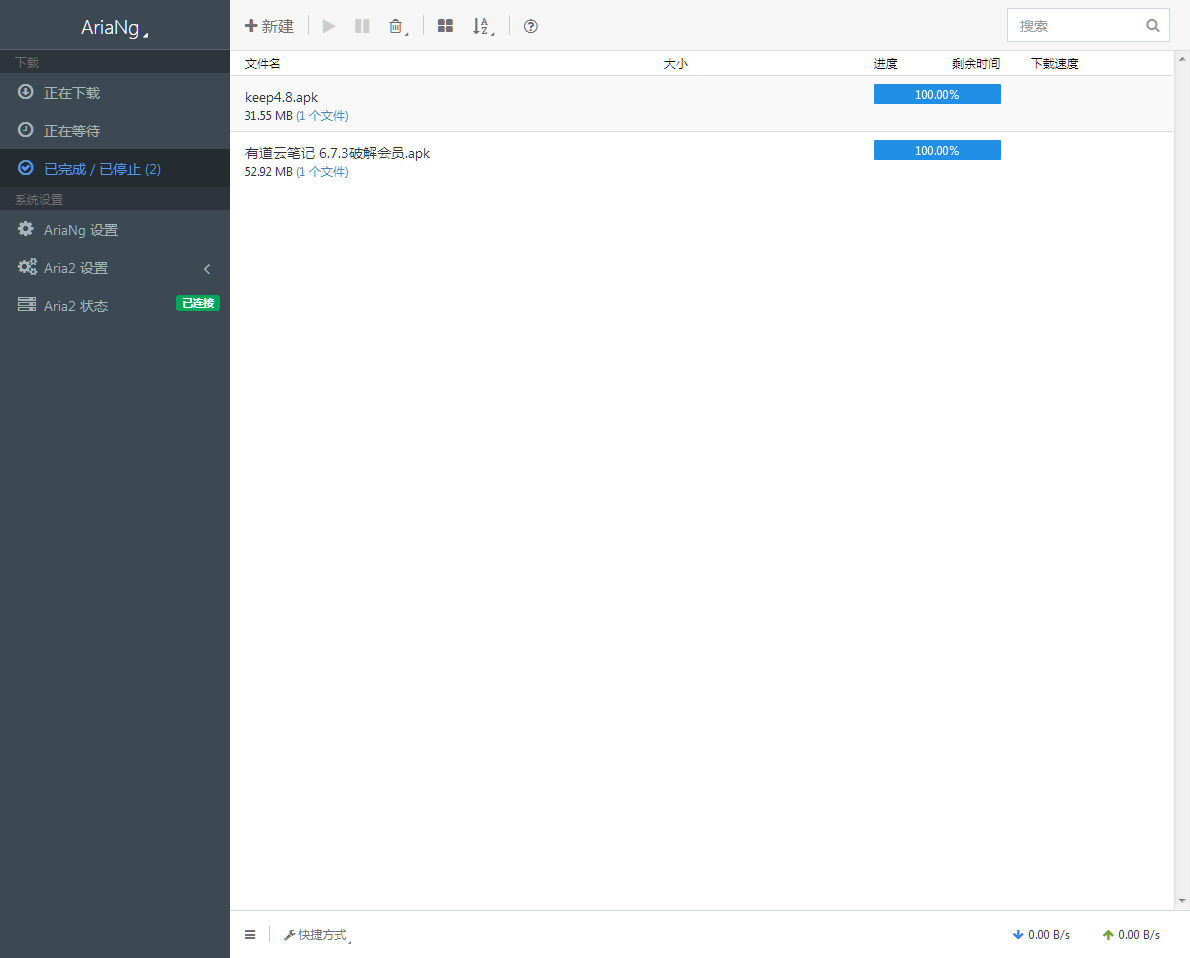1190x958 pixels.
Task: Click the scrollbar down arrow
Action: (x=1182, y=902)
